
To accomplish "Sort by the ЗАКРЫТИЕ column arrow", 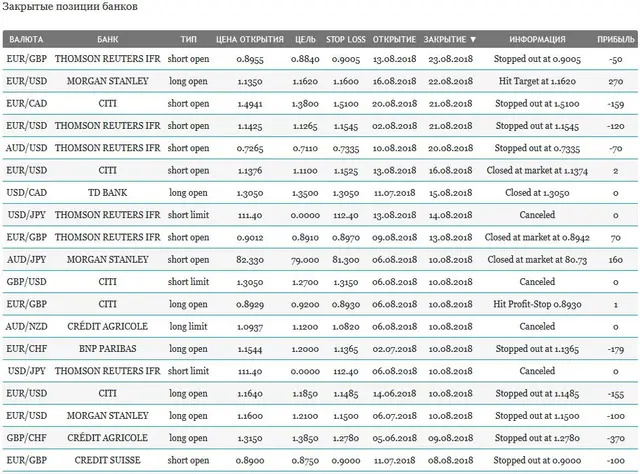I will [473, 40].
